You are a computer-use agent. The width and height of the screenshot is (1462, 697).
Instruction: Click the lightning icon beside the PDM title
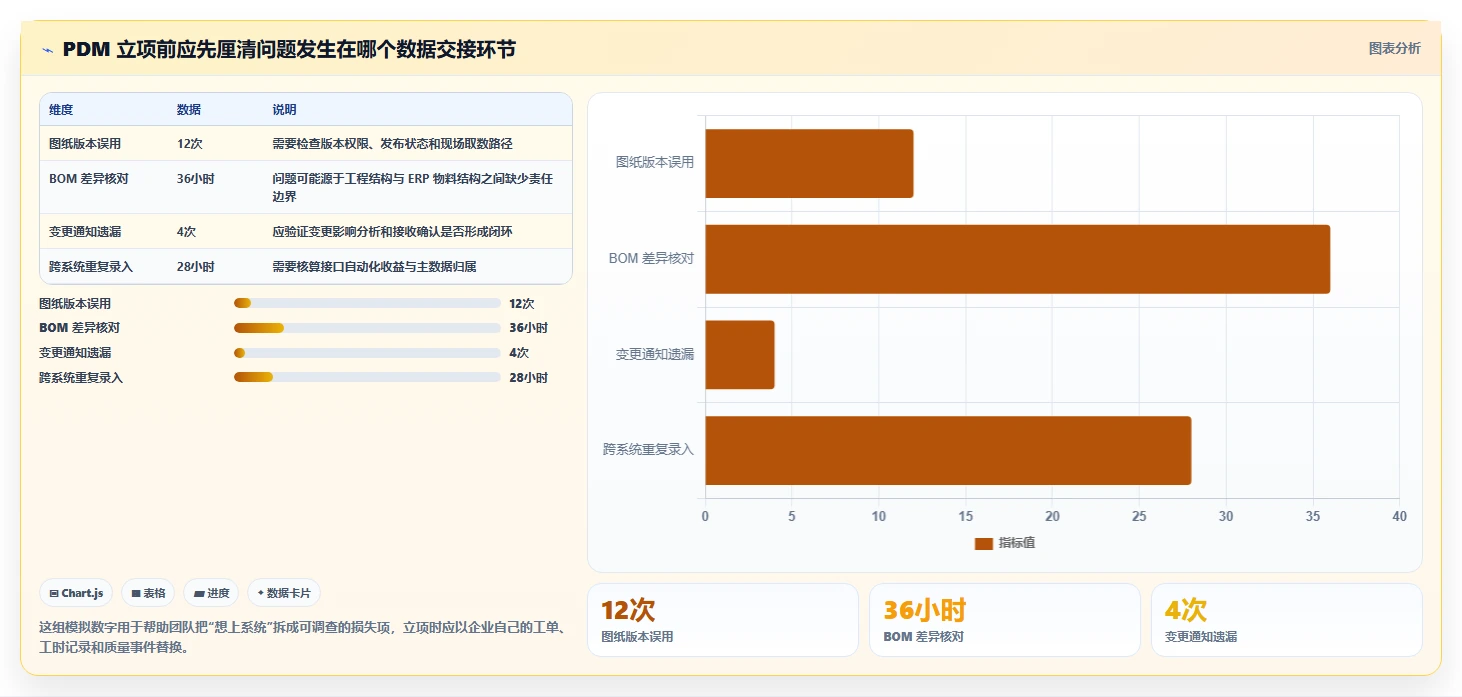coord(48,50)
